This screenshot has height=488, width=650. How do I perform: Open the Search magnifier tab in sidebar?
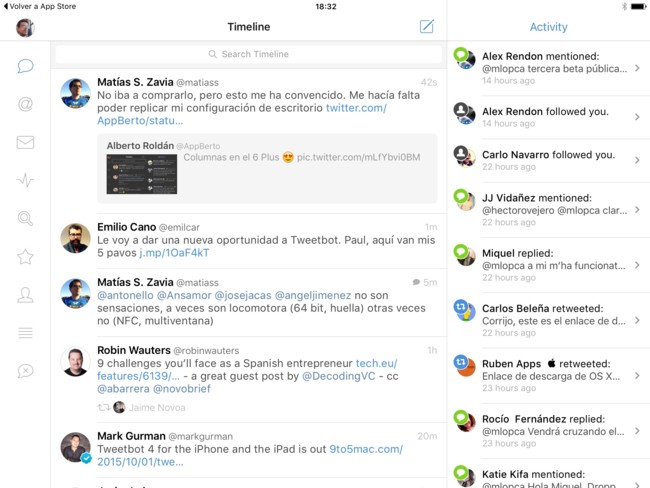point(25,218)
